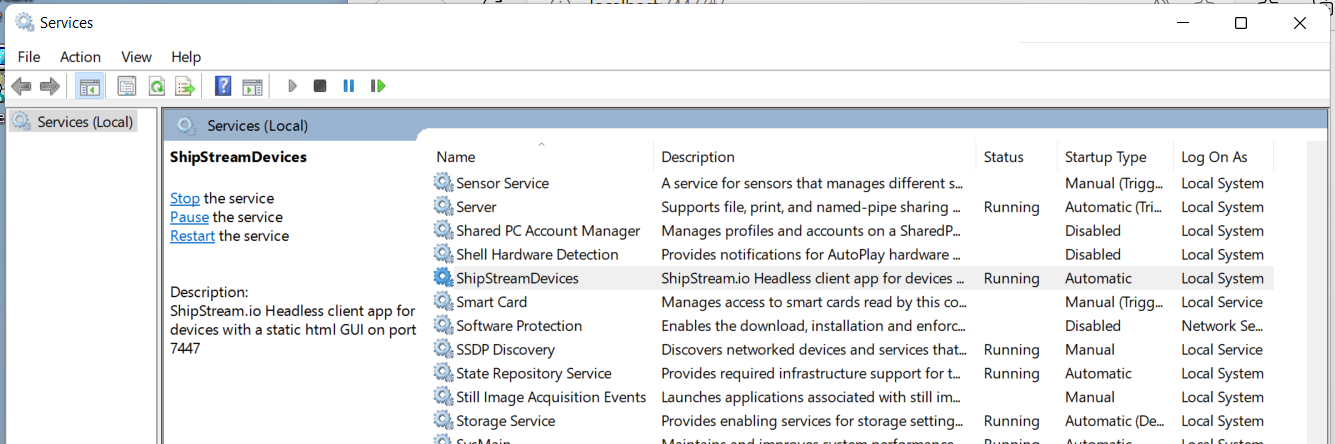Image resolution: width=1335 pixels, height=444 pixels.
Task: Sort services by the Name column header
Action: (x=456, y=157)
